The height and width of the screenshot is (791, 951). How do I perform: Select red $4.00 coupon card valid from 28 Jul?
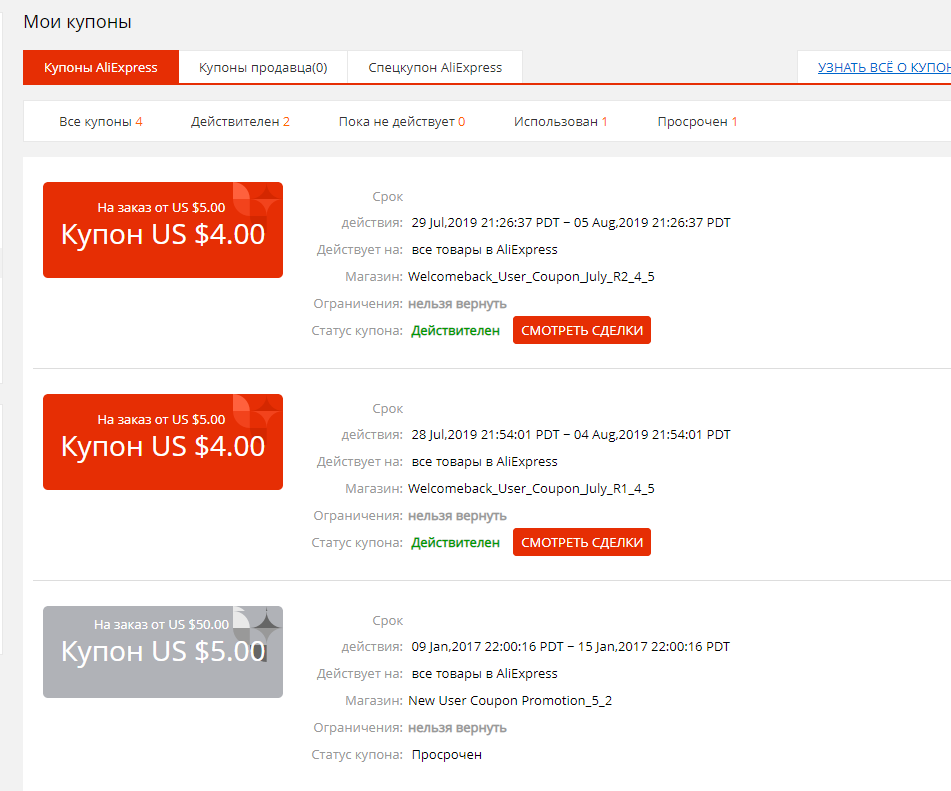[x=163, y=442]
